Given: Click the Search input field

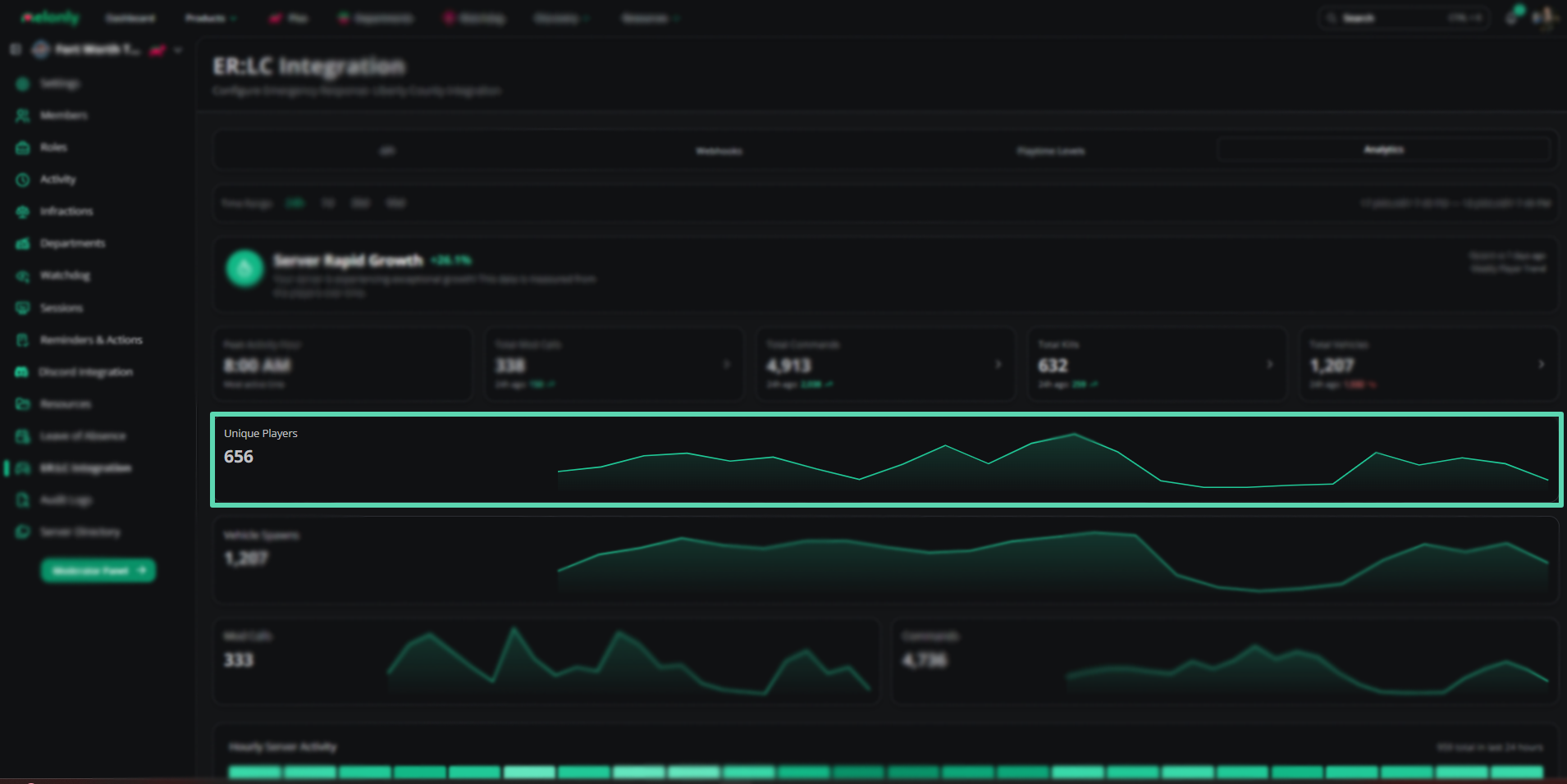Looking at the screenshot, I should click(x=1404, y=18).
